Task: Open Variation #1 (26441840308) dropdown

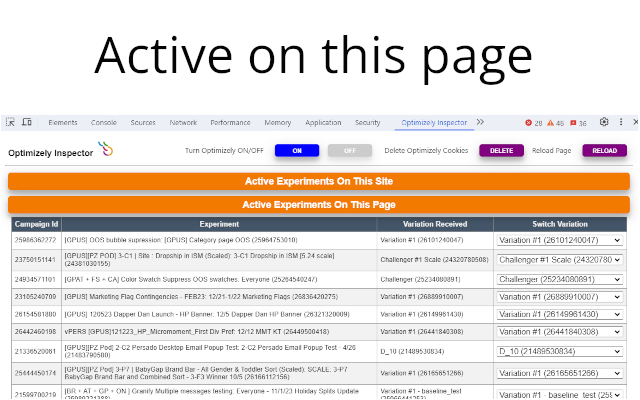Action: pyautogui.click(x=560, y=332)
